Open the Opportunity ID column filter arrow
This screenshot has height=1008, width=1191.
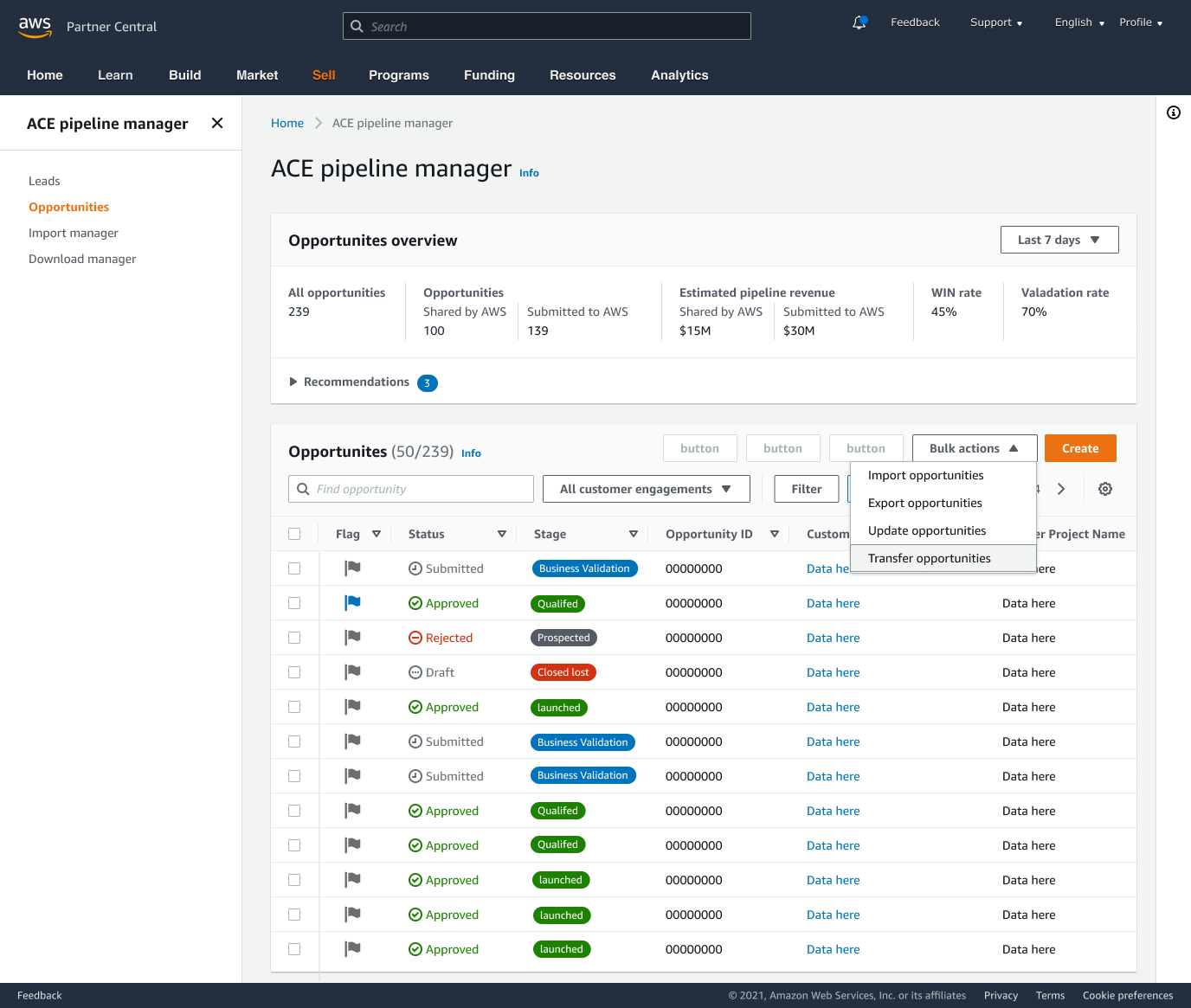(x=775, y=534)
